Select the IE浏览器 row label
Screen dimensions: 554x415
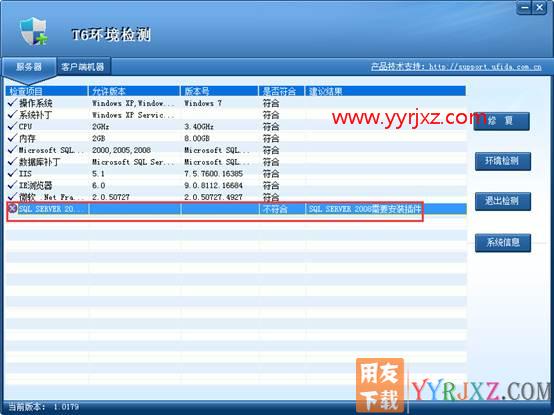(36, 185)
